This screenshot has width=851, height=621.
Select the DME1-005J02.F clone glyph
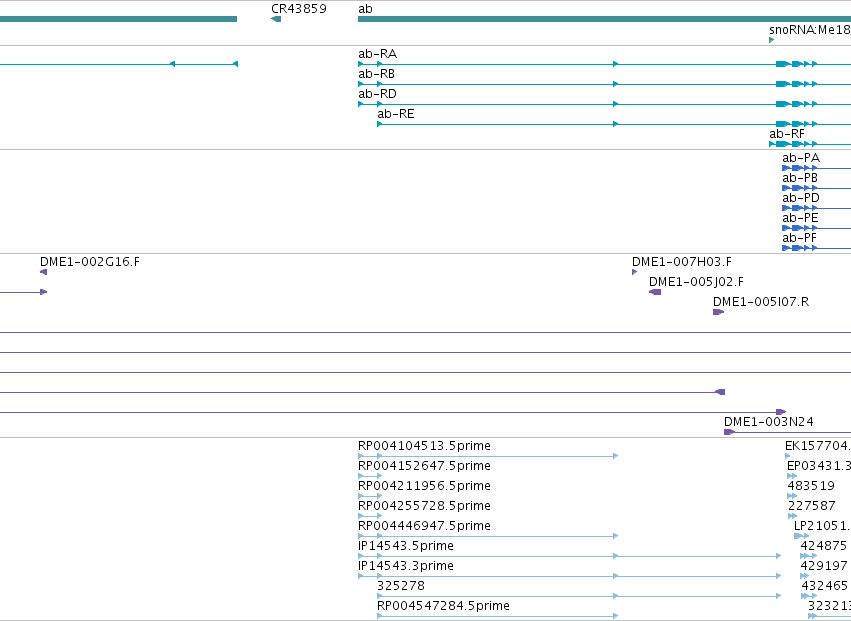655,292
